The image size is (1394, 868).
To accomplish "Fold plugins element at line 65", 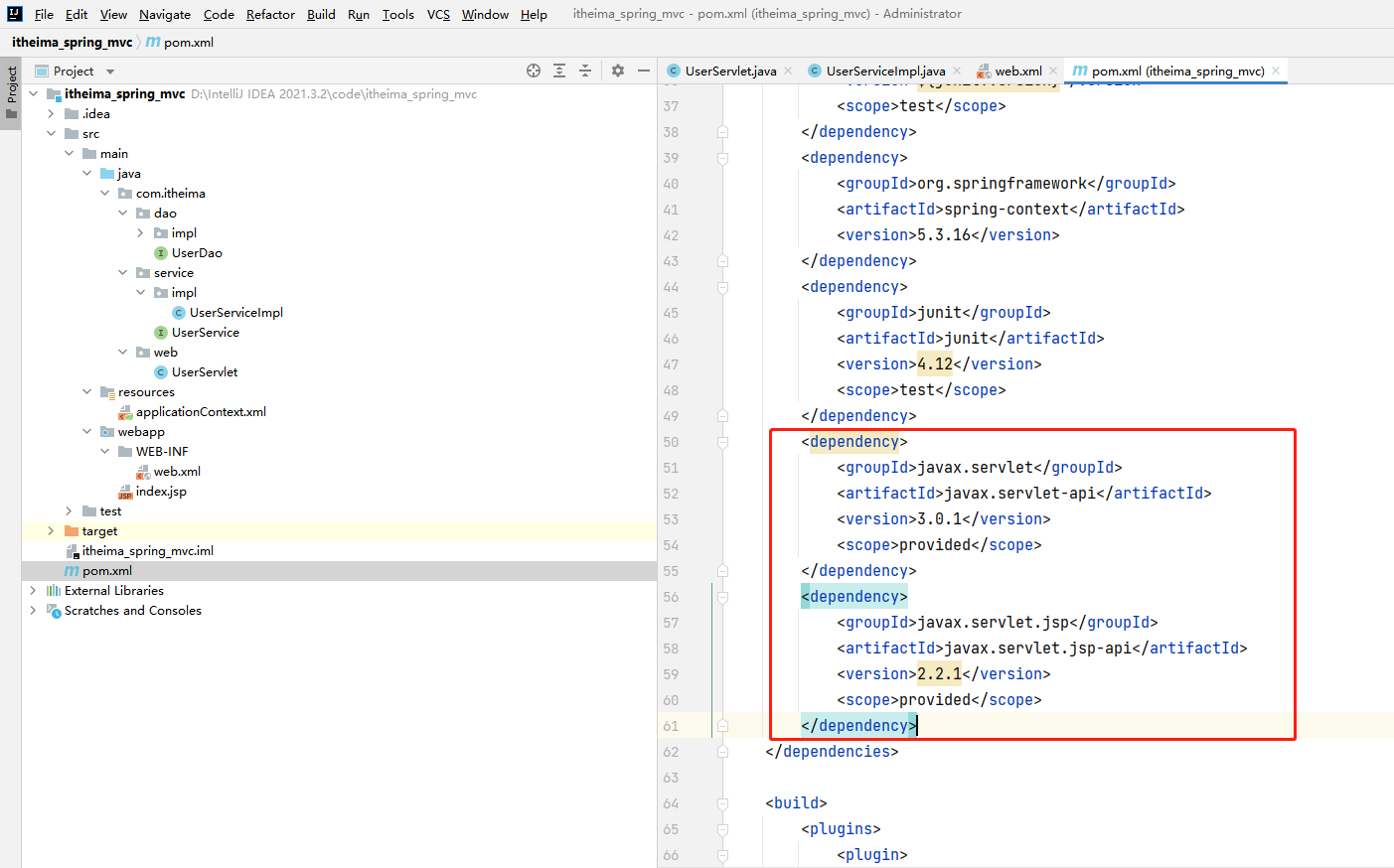I will (x=722, y=829).
